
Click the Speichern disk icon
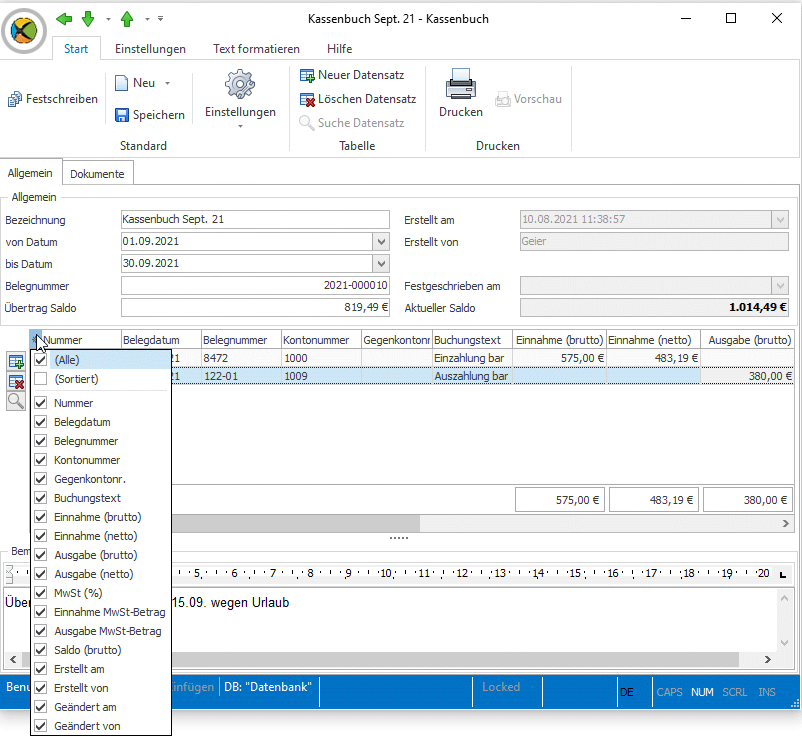122,115
